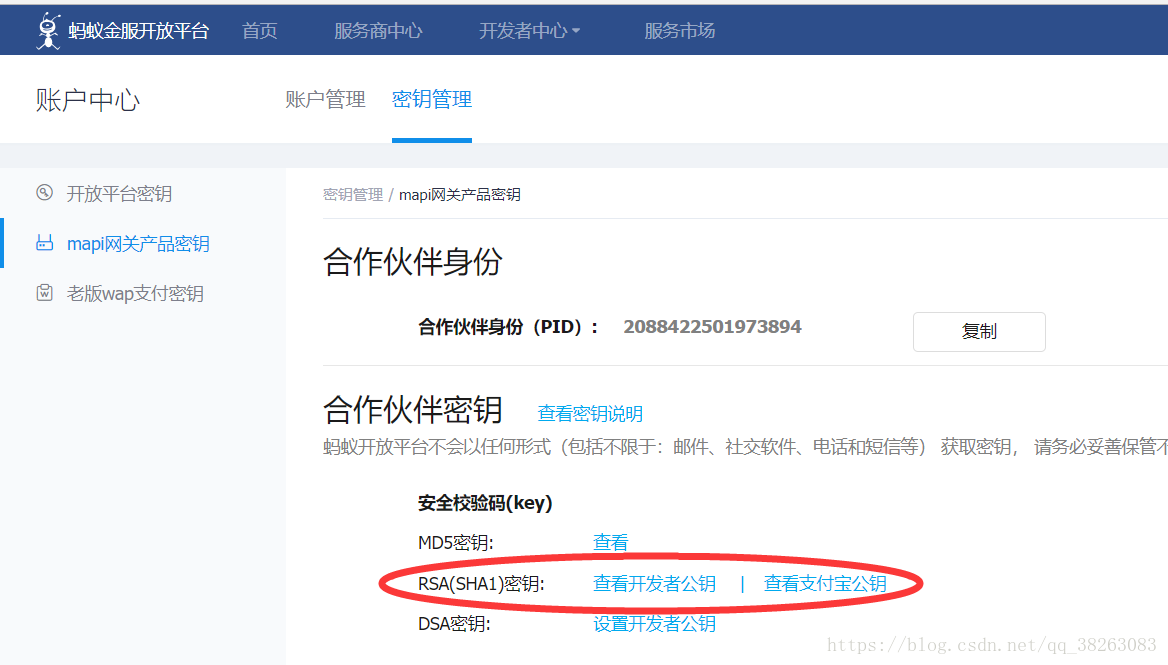Open the 查看密钥说明 link
Screen dimensions: 1168x665
click(590, 413)
